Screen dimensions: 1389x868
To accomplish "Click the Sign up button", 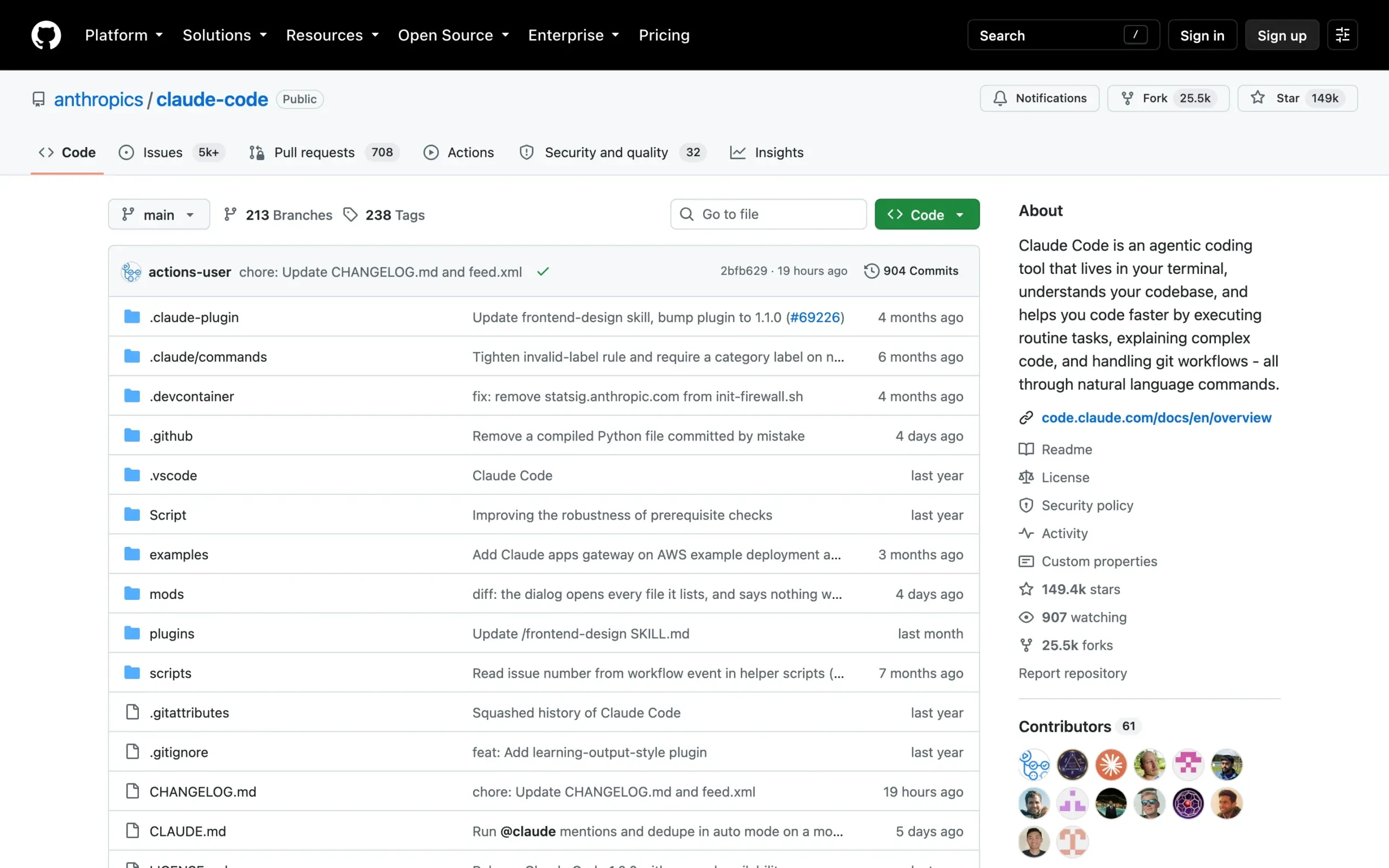I will click(x=1282, y=35).
